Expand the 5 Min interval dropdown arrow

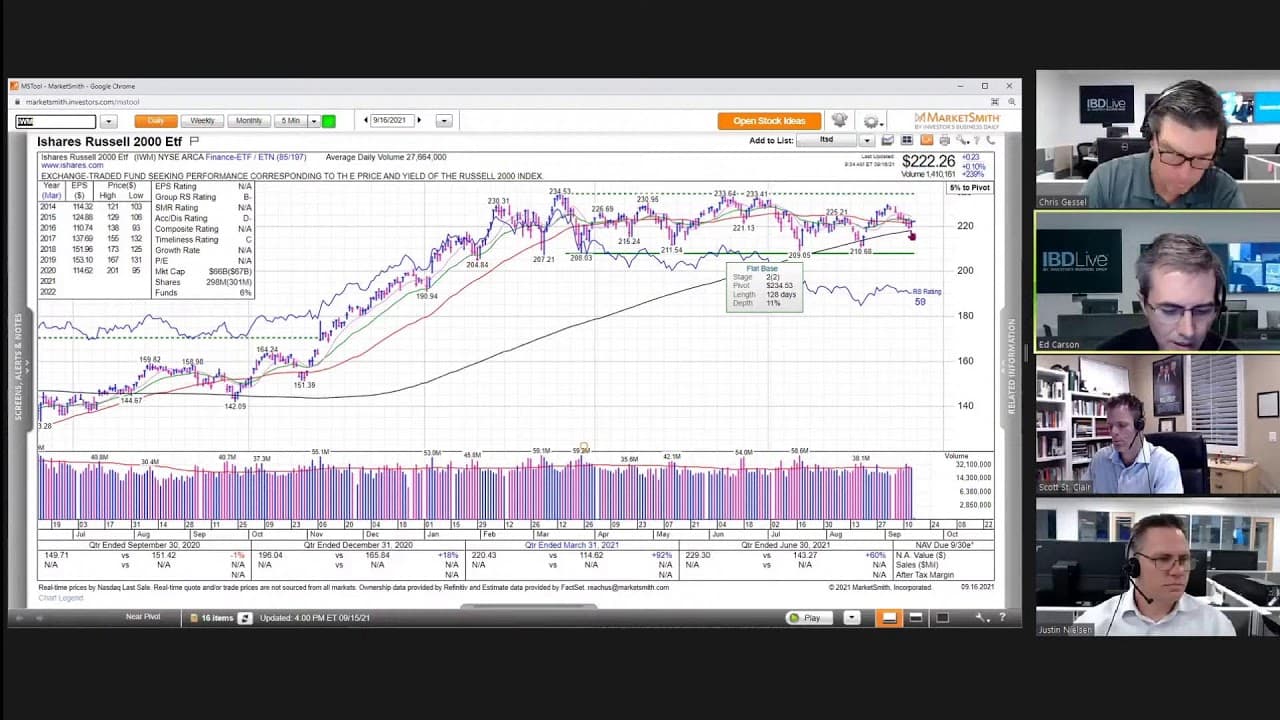(313, 121)
